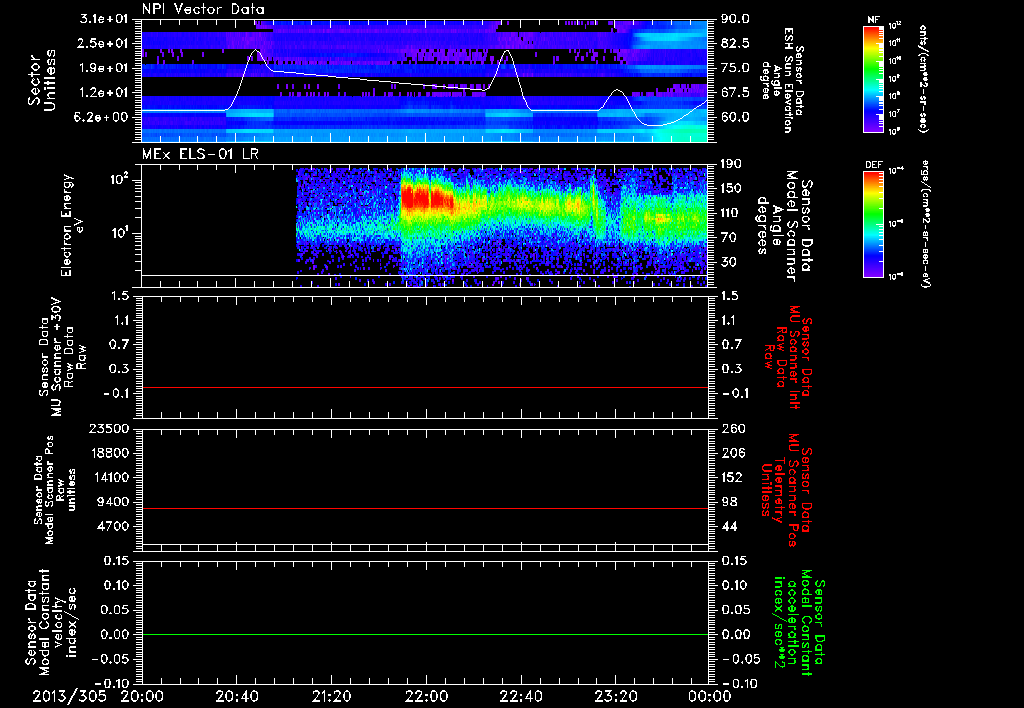The height and width of the screenshot is (708, 1024).
Task: Click the "ergs/(cm**2-sr-sec-eV)" units label
Action: [925, 224]
